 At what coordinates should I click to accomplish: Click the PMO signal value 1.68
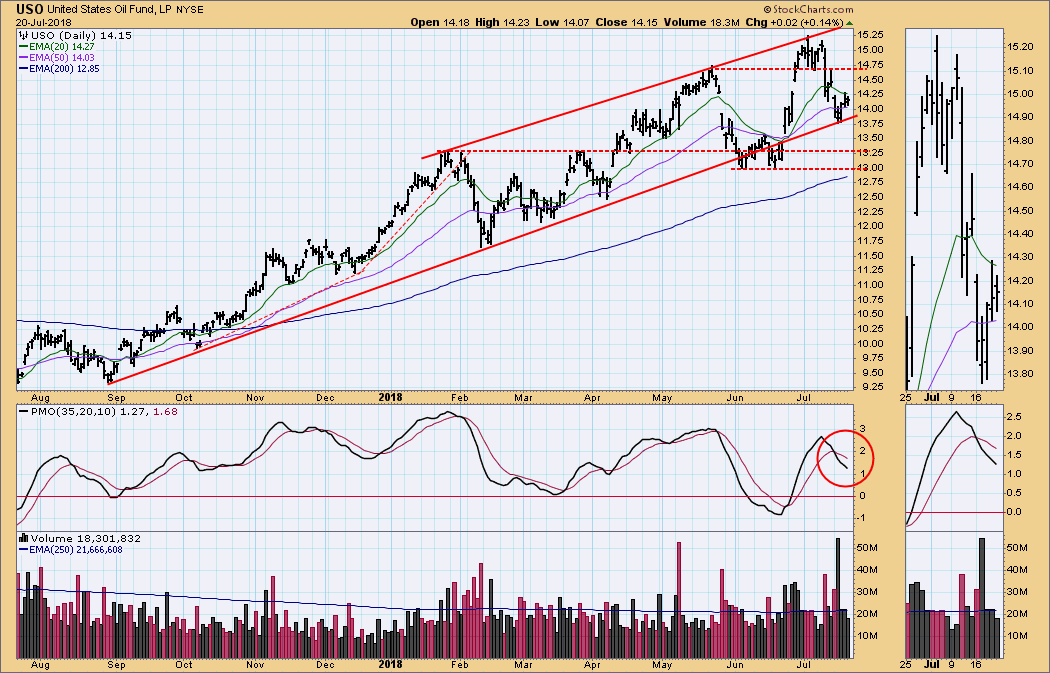coord(165,411)
